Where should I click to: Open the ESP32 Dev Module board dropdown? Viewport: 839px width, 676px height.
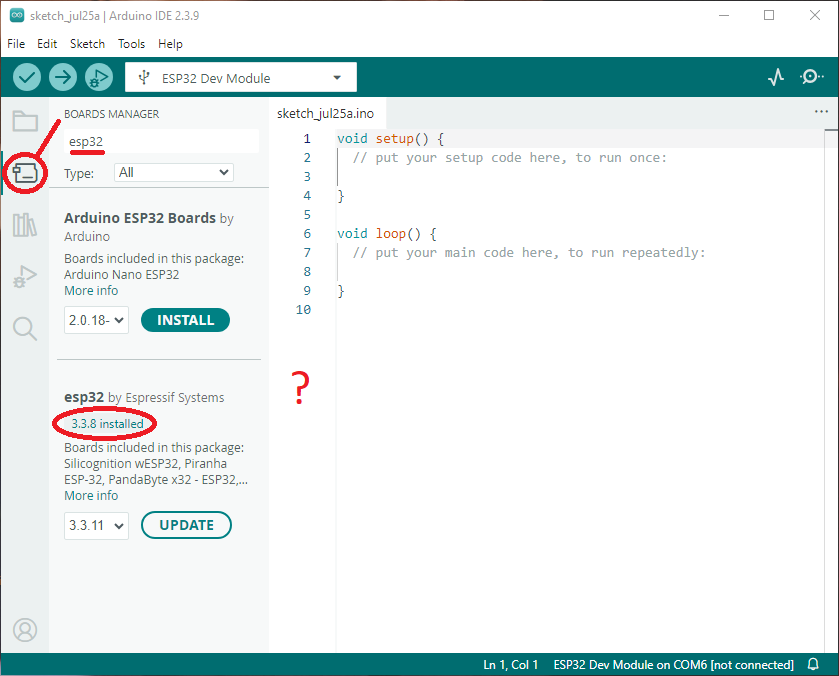241,78
